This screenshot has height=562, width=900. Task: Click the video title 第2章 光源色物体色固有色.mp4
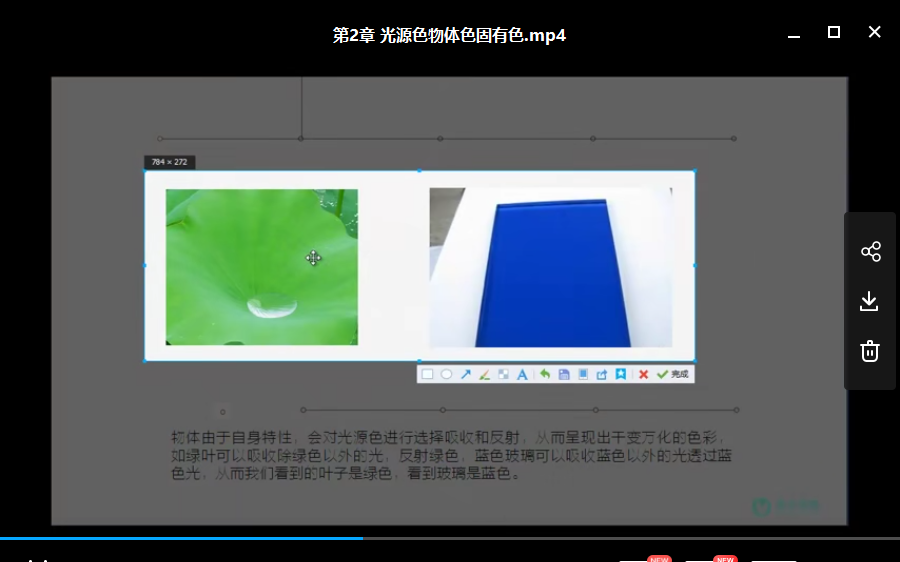click(449, 36)
